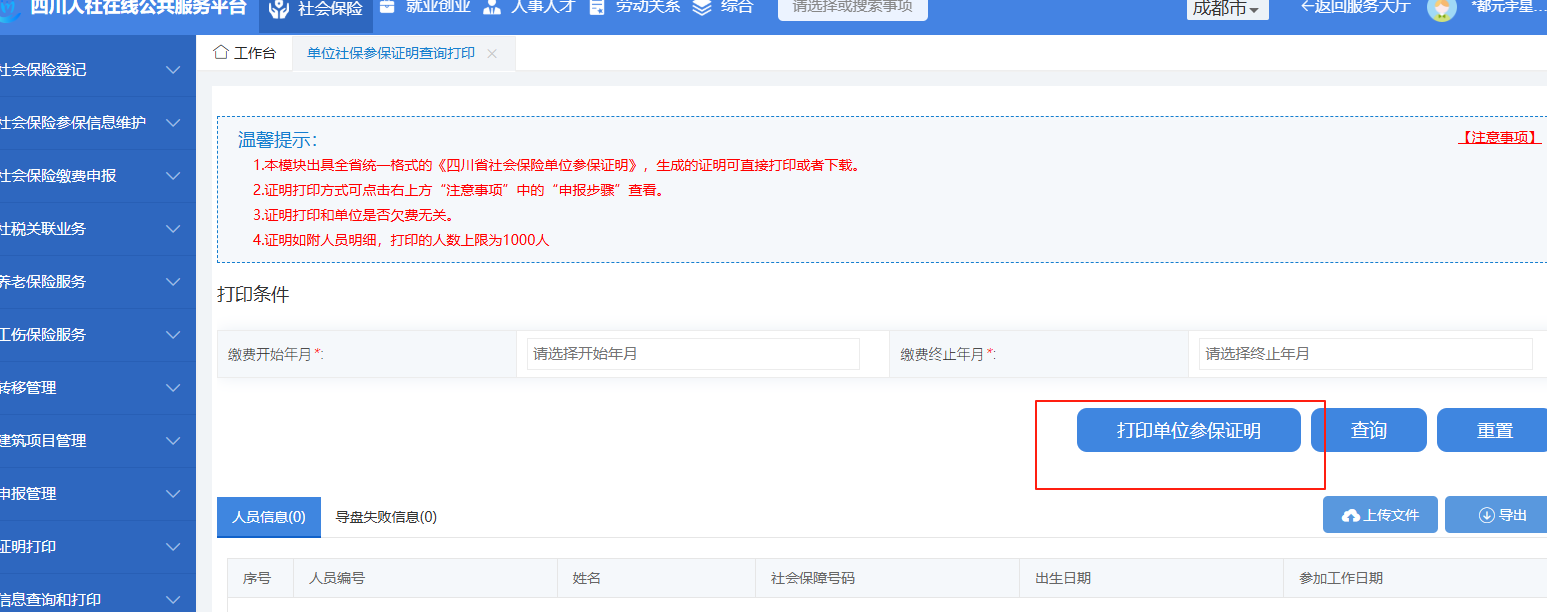Click the 查询 button
Screen dimensions: 1547x612
1369,429
